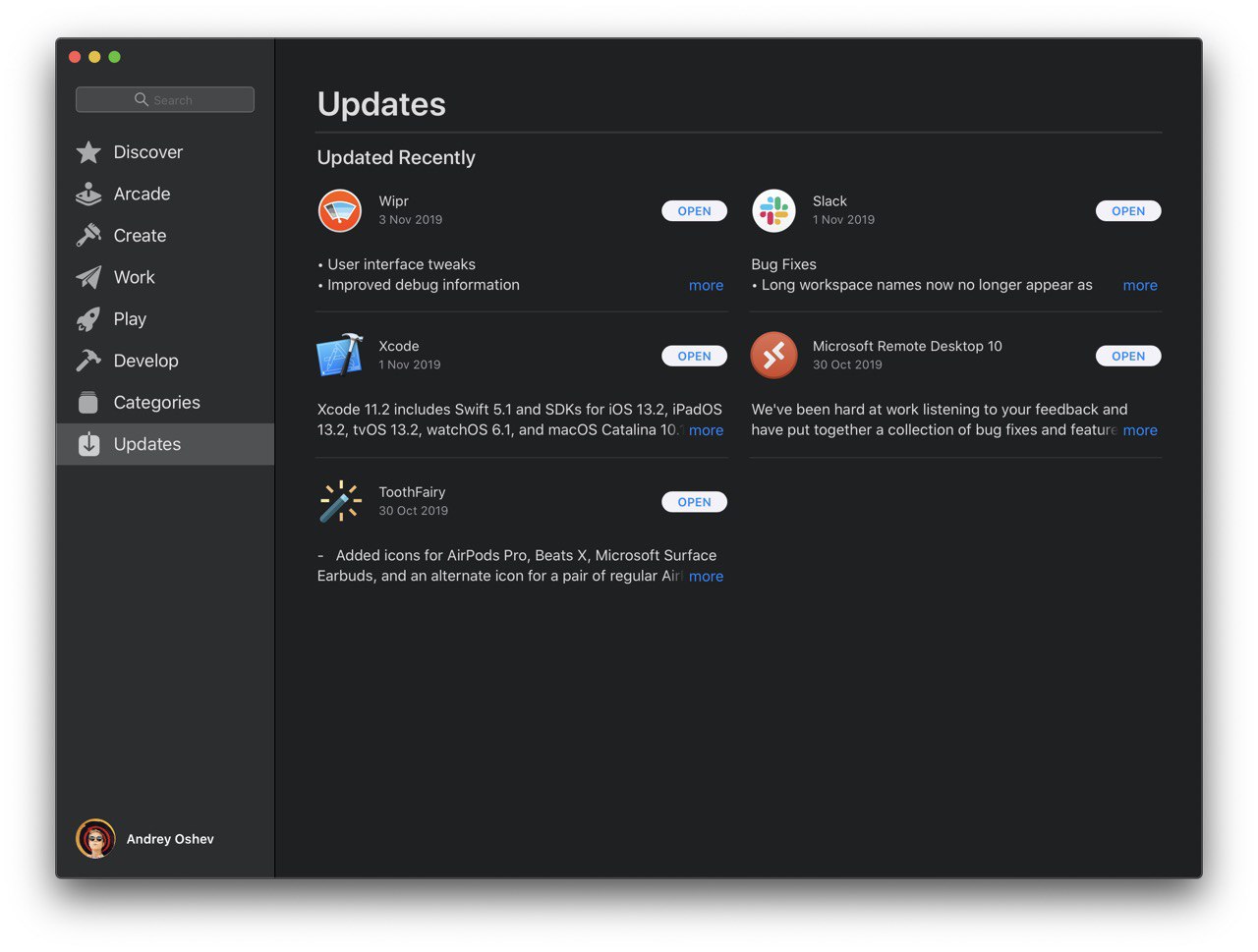Click the magnifier icon in search field
This screenshot has height=952, width=1258.
[x=142, y=99]
